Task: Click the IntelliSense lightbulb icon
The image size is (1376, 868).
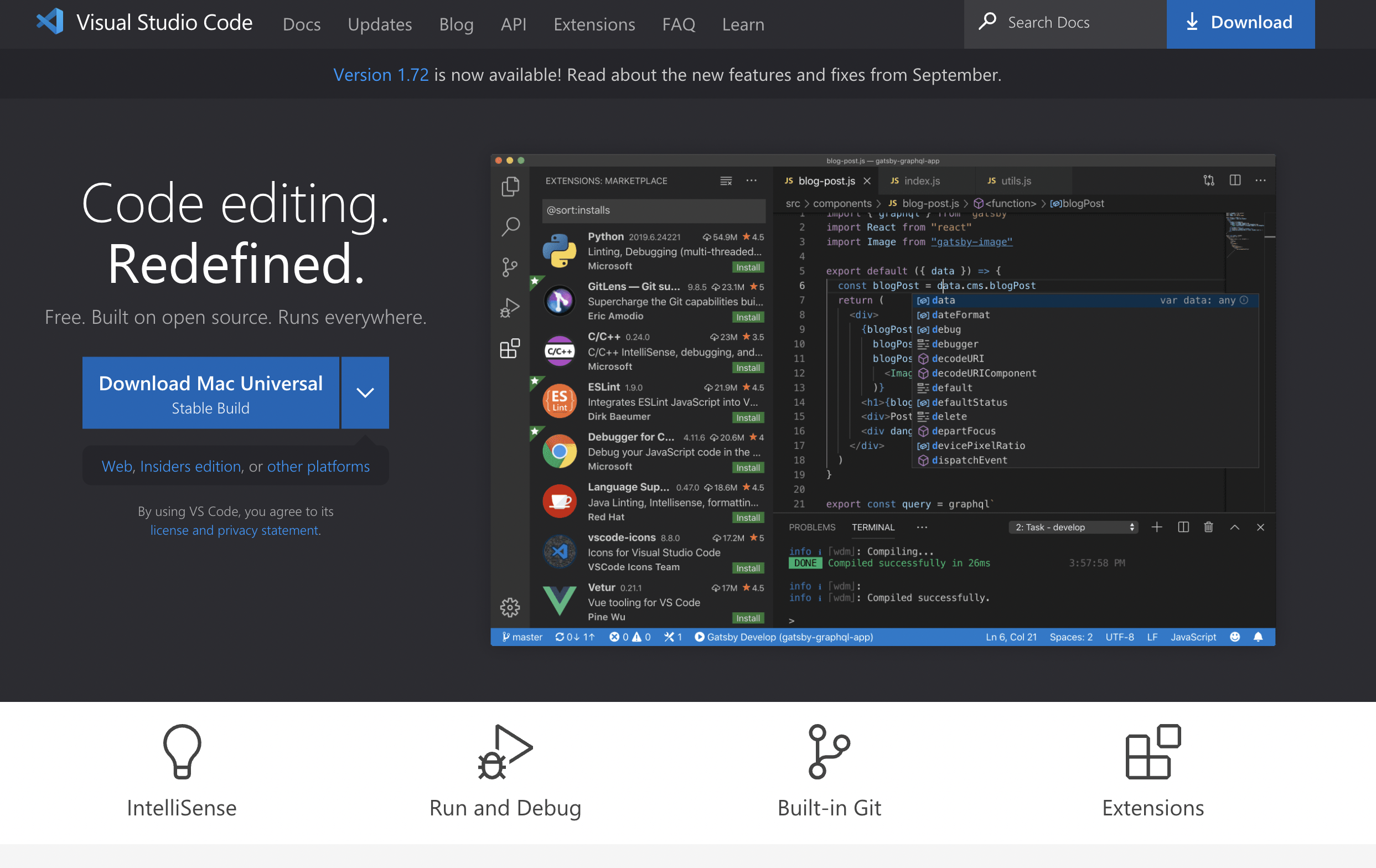Action: (x=182, y=751)
